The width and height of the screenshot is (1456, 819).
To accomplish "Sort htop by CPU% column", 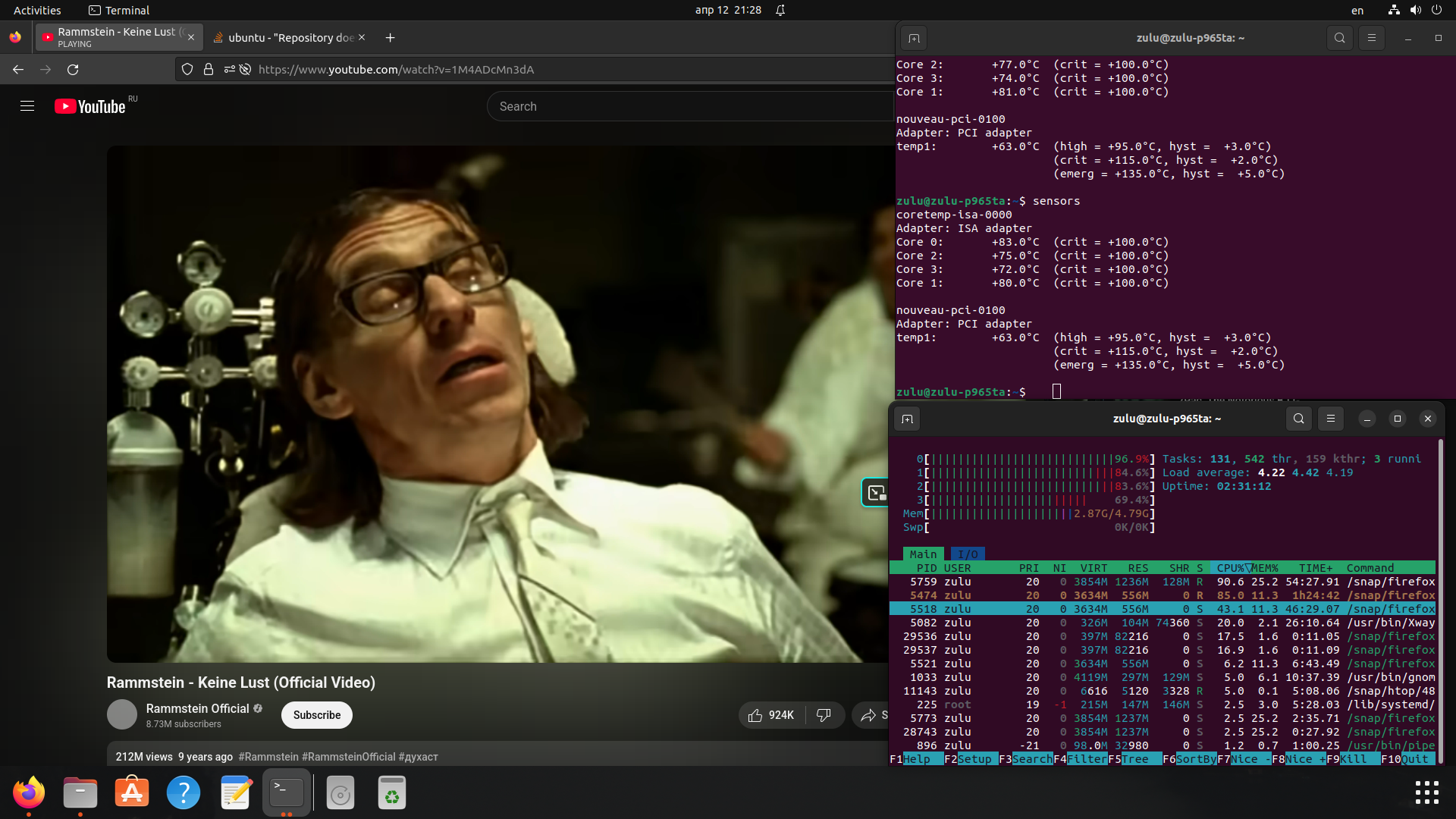I will point(1230,568).
